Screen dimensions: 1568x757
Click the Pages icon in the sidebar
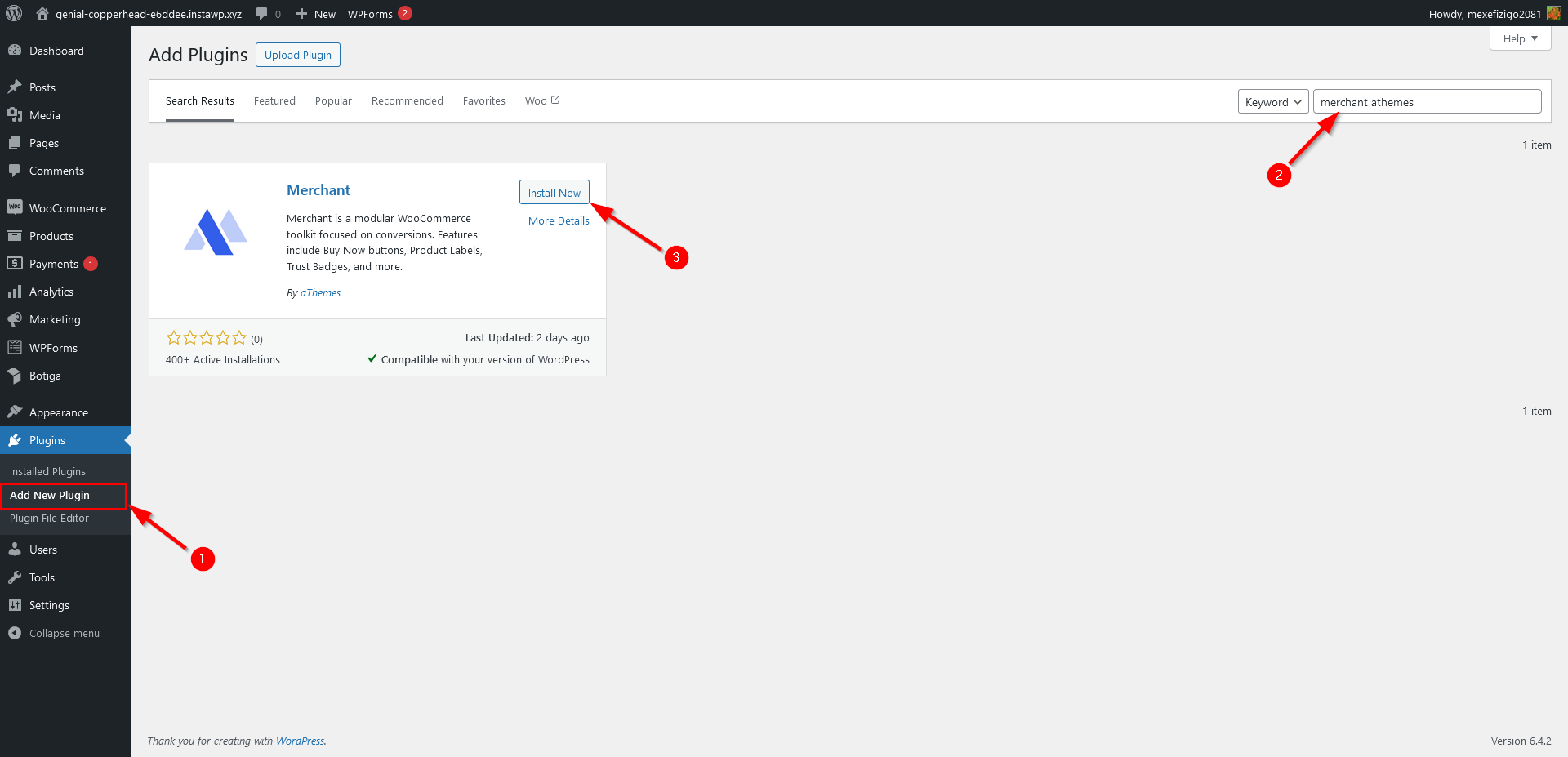(x=15, y=142)
